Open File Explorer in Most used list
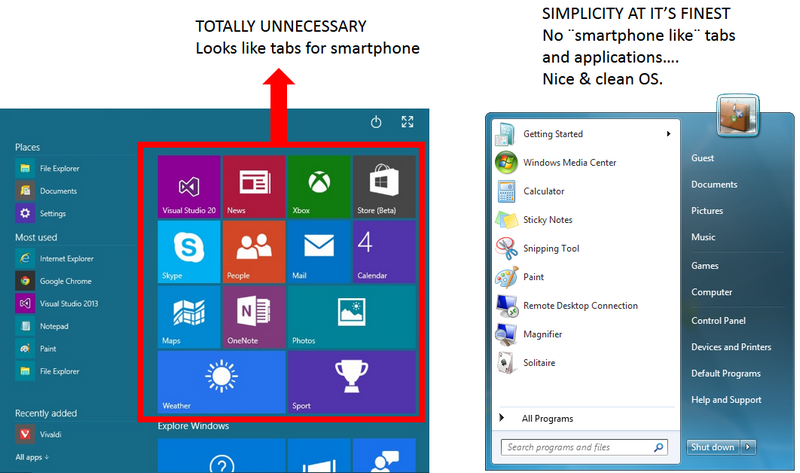 pos(47,371)
